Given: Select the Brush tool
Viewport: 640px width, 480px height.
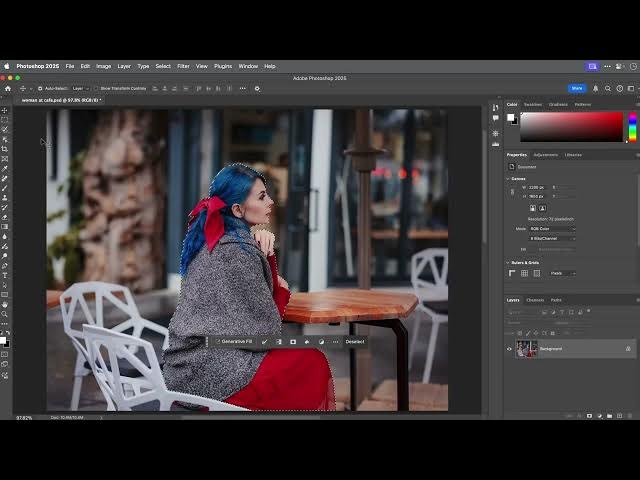Looking at the screenshot, I should [4, 188].
